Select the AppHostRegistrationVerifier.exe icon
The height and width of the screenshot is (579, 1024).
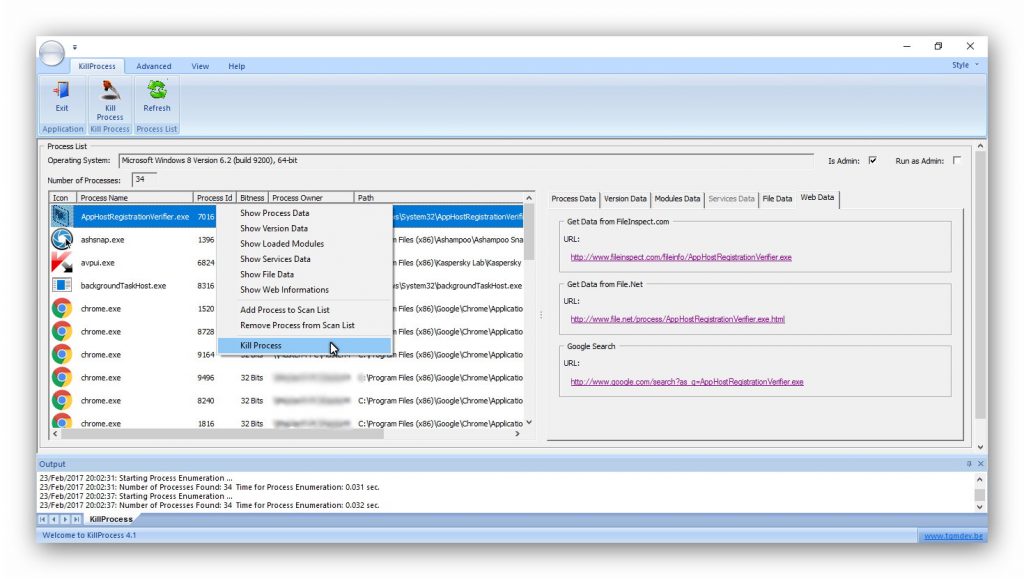tap(62, 216)
